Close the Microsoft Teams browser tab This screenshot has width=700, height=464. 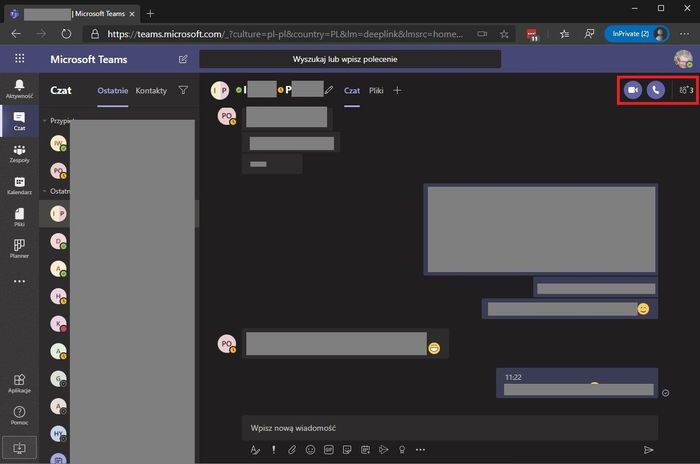point(132,14)
